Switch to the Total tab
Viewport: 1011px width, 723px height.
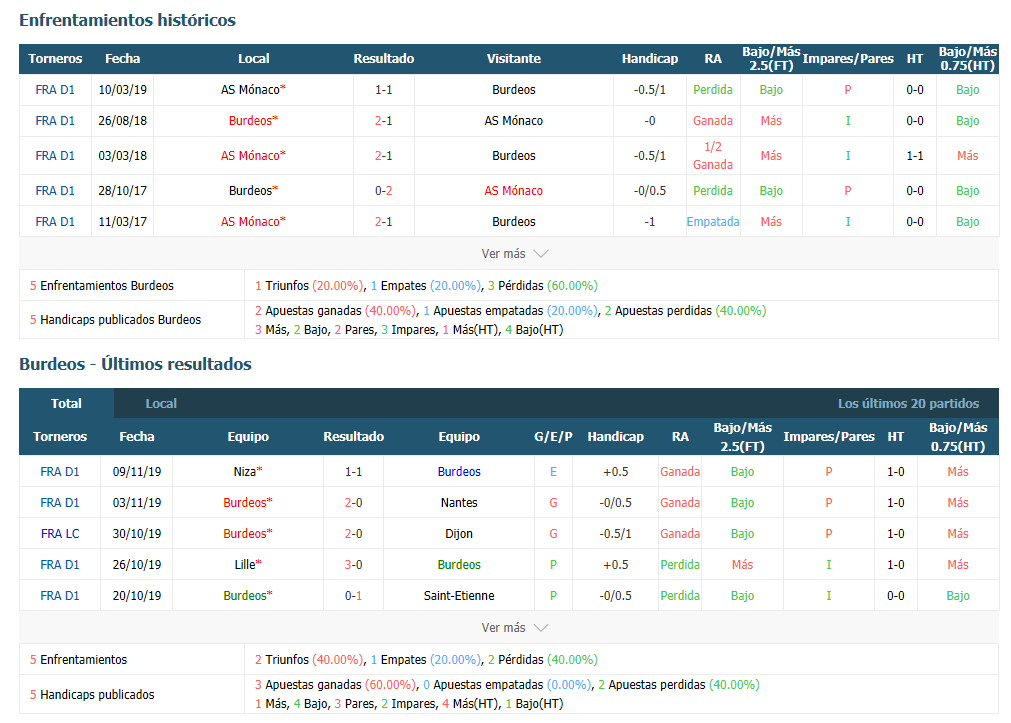click(66, 403)
